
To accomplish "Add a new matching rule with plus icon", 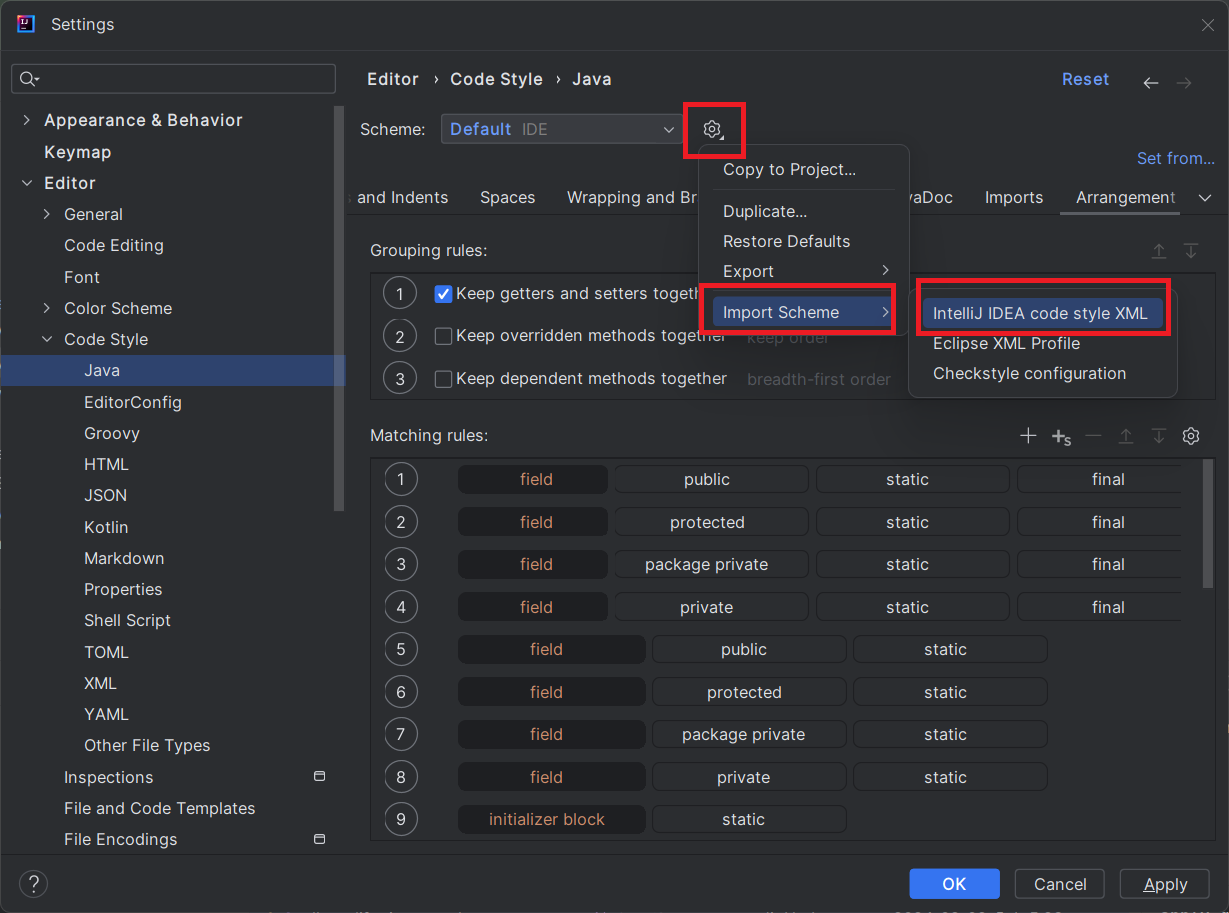I will pyautogui.click(x=1028, y=436).
